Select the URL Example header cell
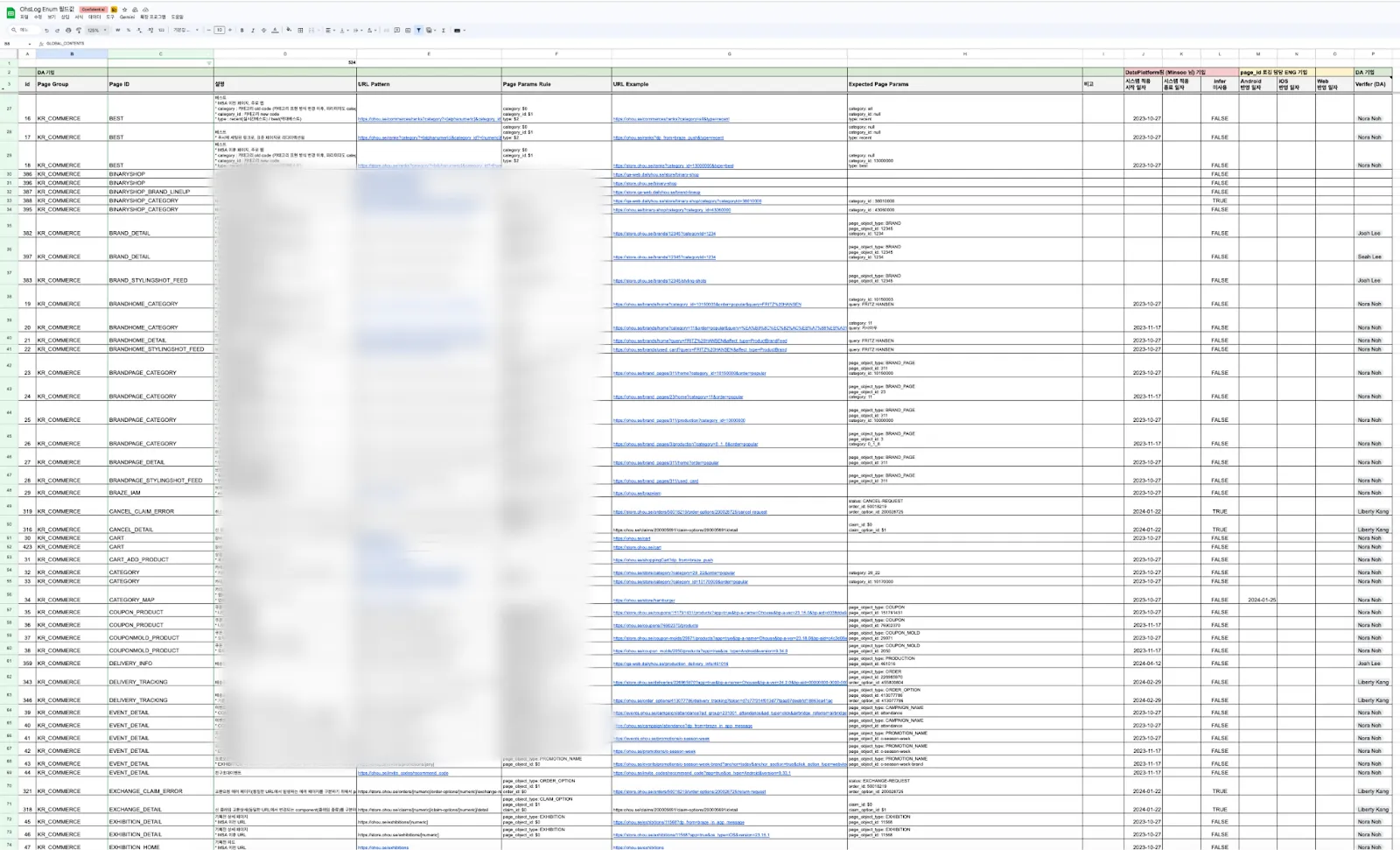The width and height of the screenshot is (1400, 850). (730, 84)
